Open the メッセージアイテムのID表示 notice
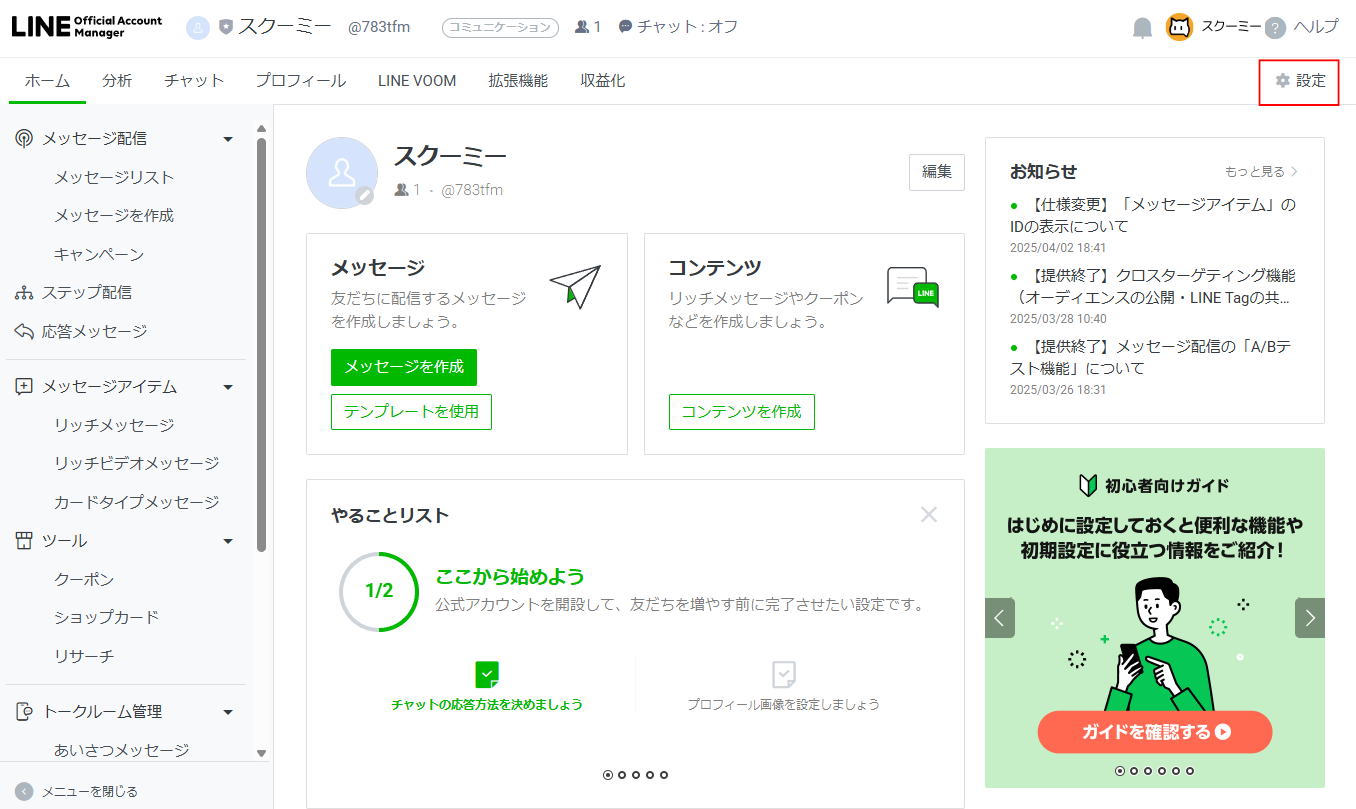Image resolution: width=1356 pixels, height=809 pixels. pos(1153,215)
